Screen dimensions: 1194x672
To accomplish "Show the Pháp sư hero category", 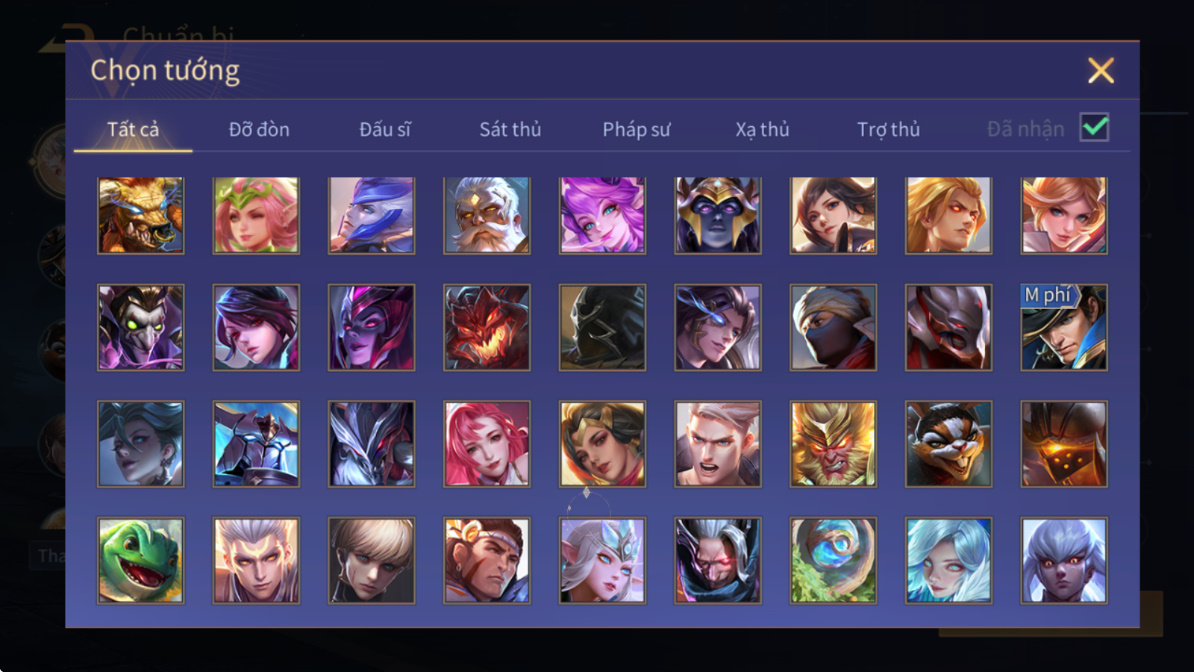I will tap(637, 130).
